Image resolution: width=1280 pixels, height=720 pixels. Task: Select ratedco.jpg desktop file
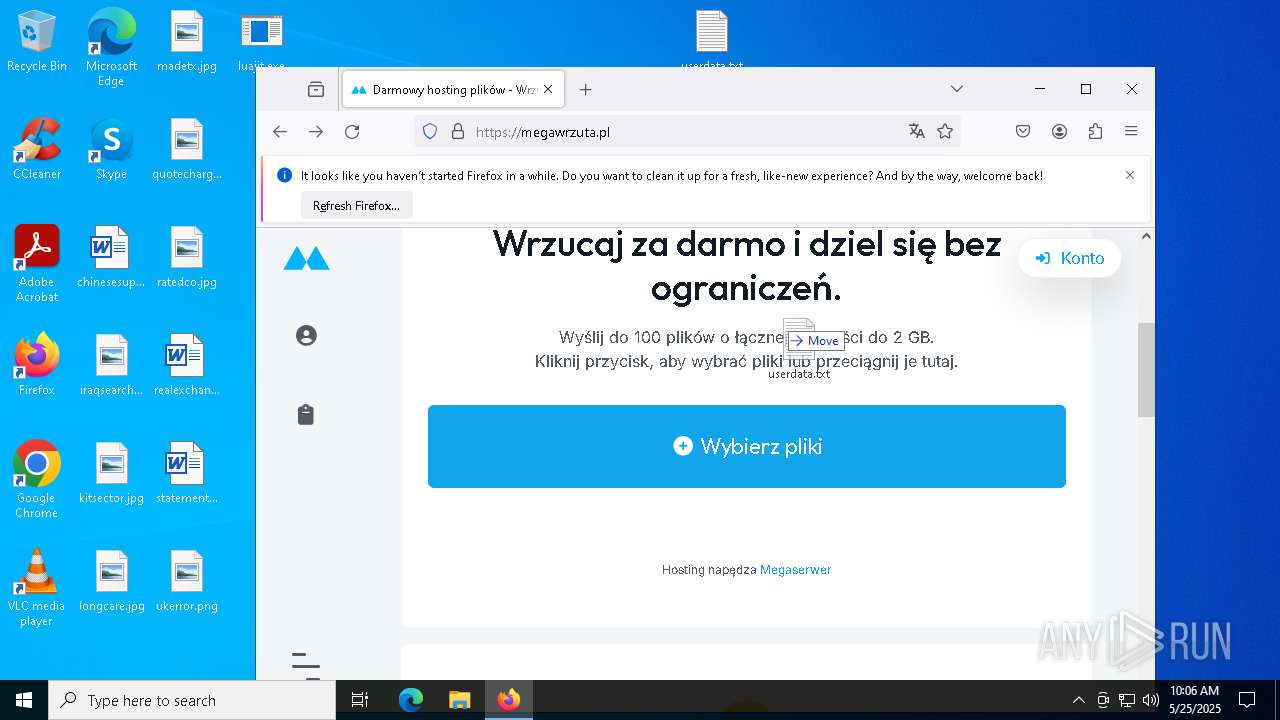click(x=187, y=258)
